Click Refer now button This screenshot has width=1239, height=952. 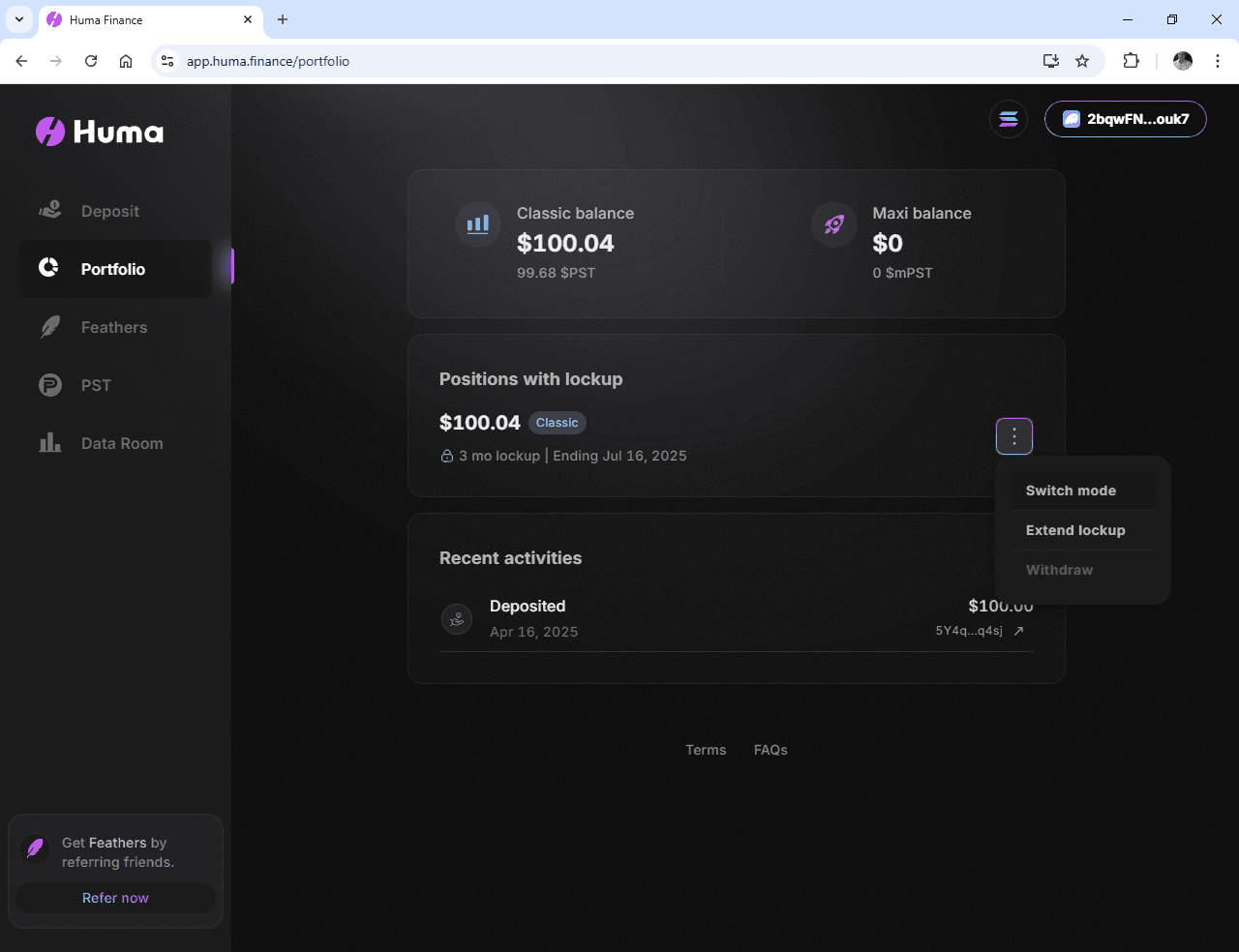point(115,898)
